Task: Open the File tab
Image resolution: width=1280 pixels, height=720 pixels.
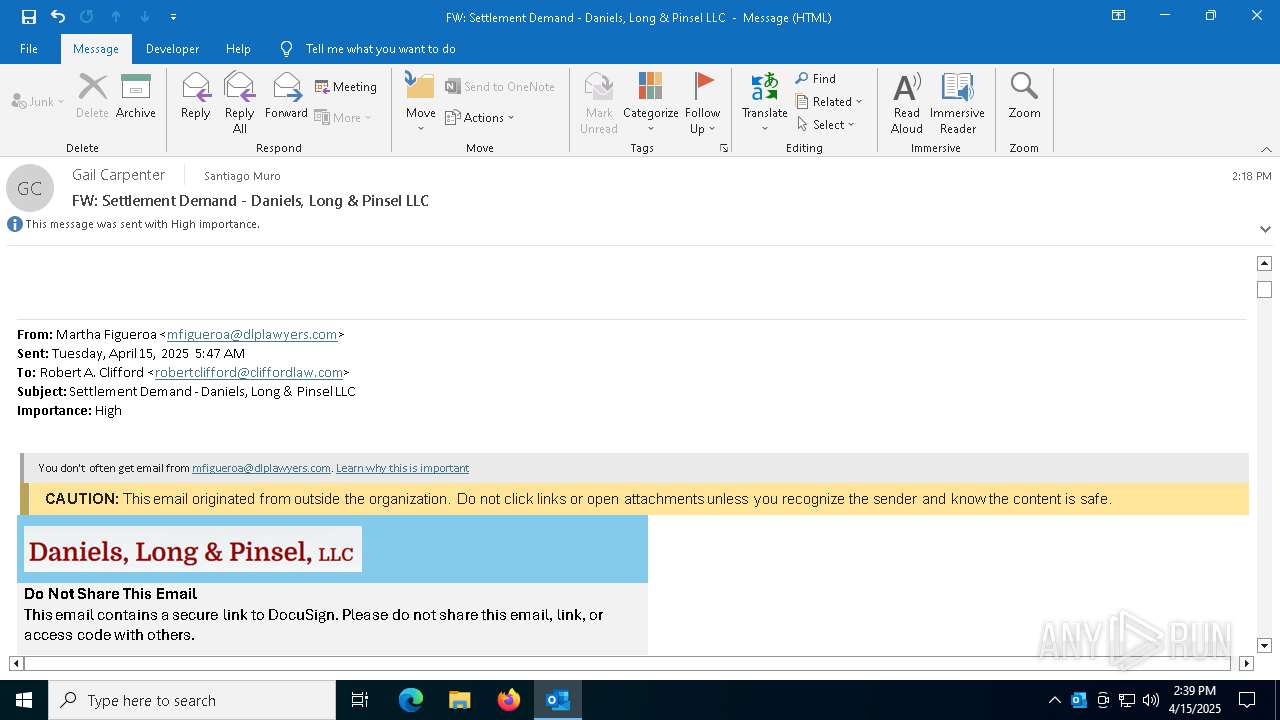Action: [x=29, y=48]
